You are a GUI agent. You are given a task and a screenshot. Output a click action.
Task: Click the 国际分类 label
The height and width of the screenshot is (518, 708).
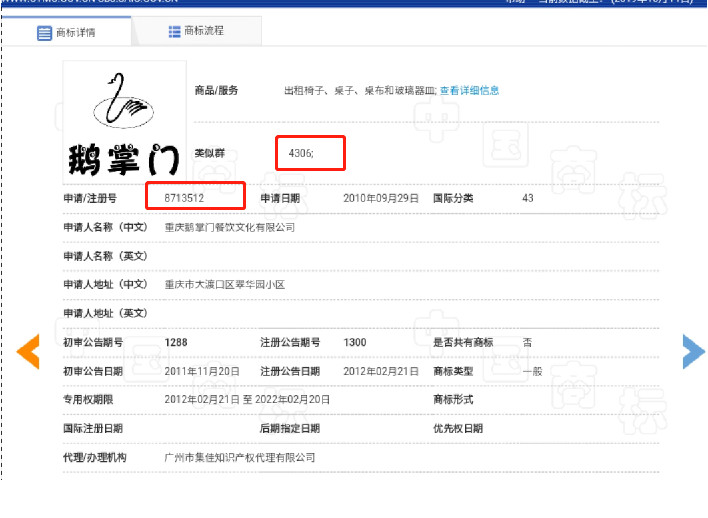pyautogui.click(x=453, y=198)
